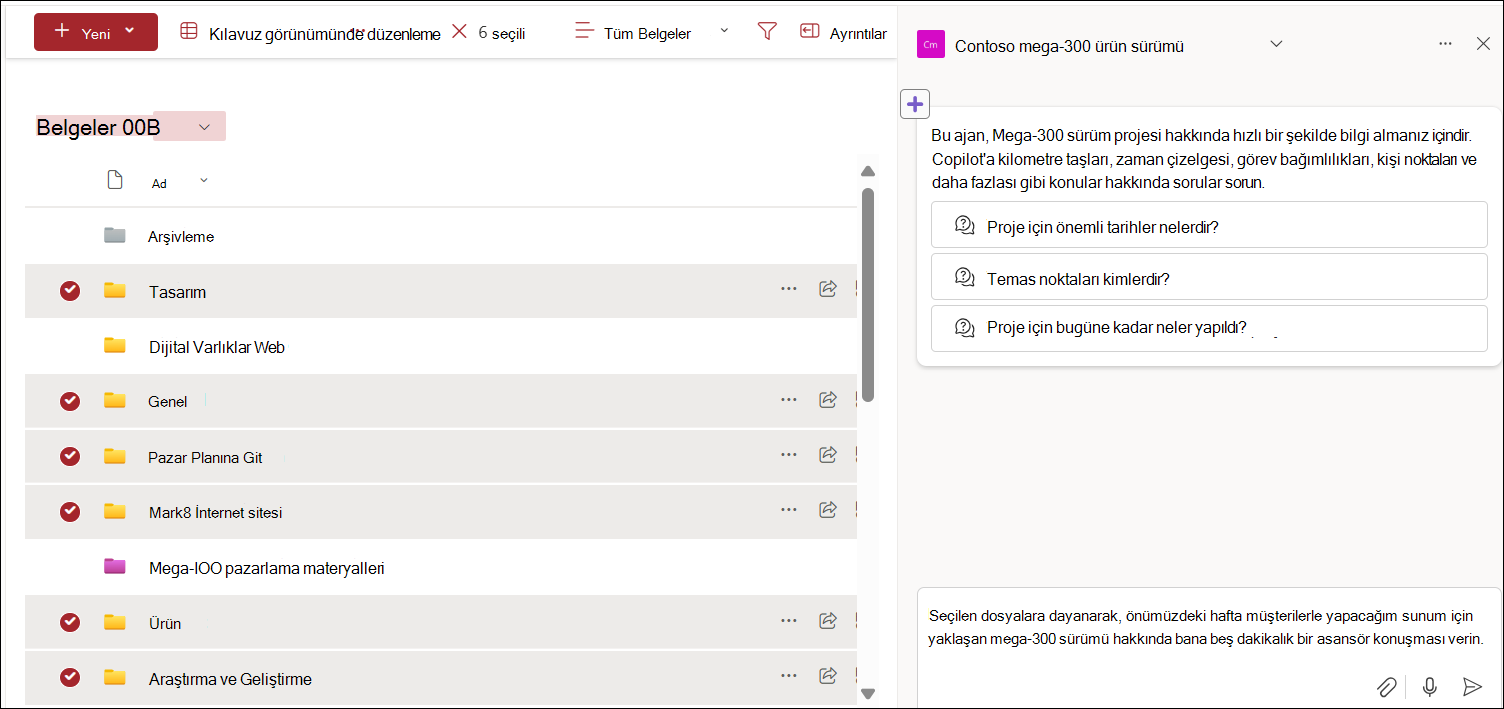Screen dimensions: 1504x709
Task: Click the Tüm Belgeler view lines icon
Action: pyautogui.click(x=585, y=32)
